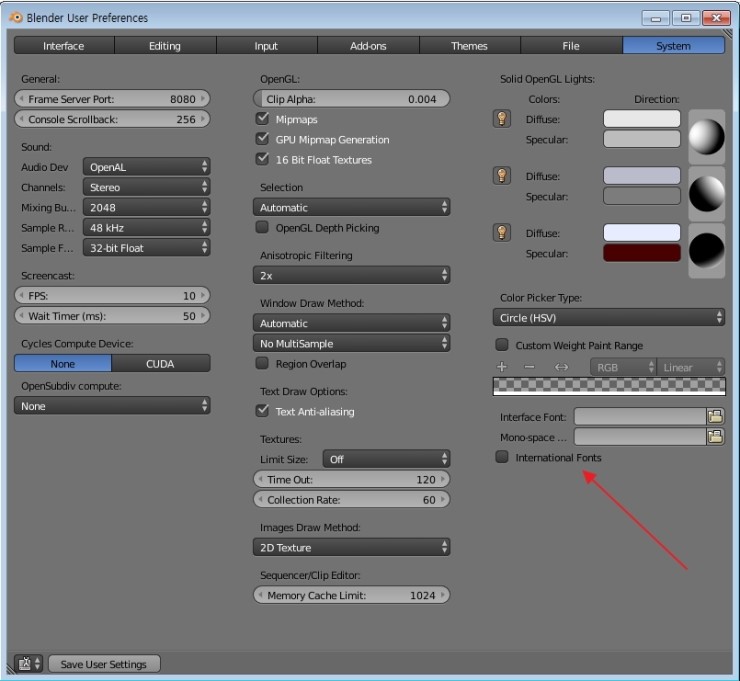Toggle the third OpenGL light bulb icon
This screenshot has width=740, height=681.
coord(502,233)
